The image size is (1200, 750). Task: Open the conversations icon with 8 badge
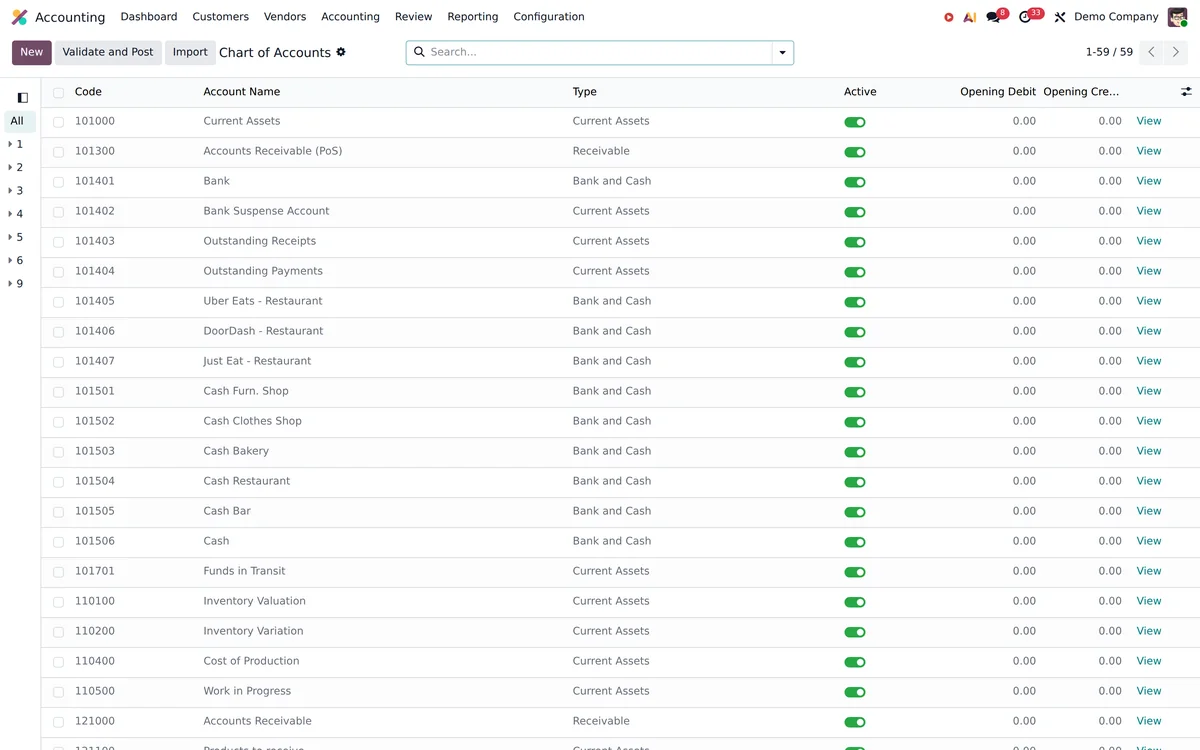[x=993, y=17]
